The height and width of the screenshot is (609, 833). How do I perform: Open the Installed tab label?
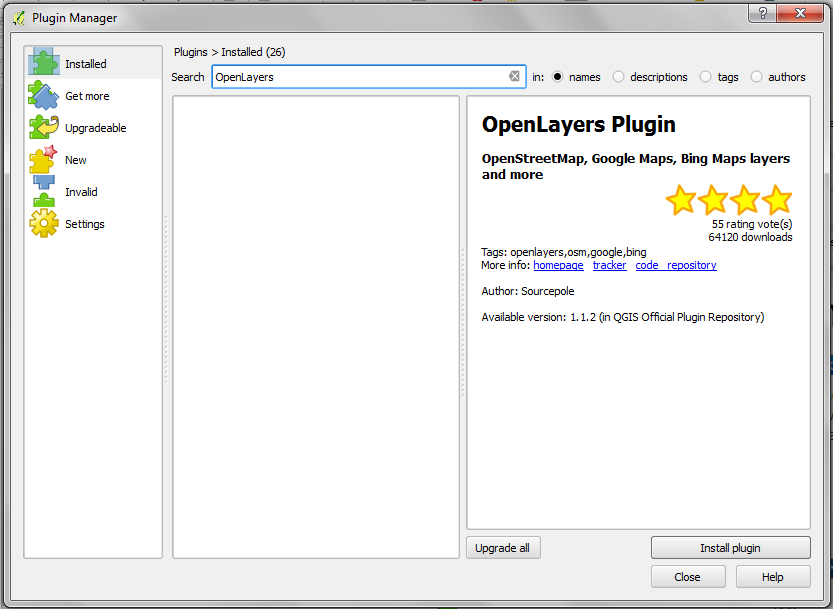(86, 64)
